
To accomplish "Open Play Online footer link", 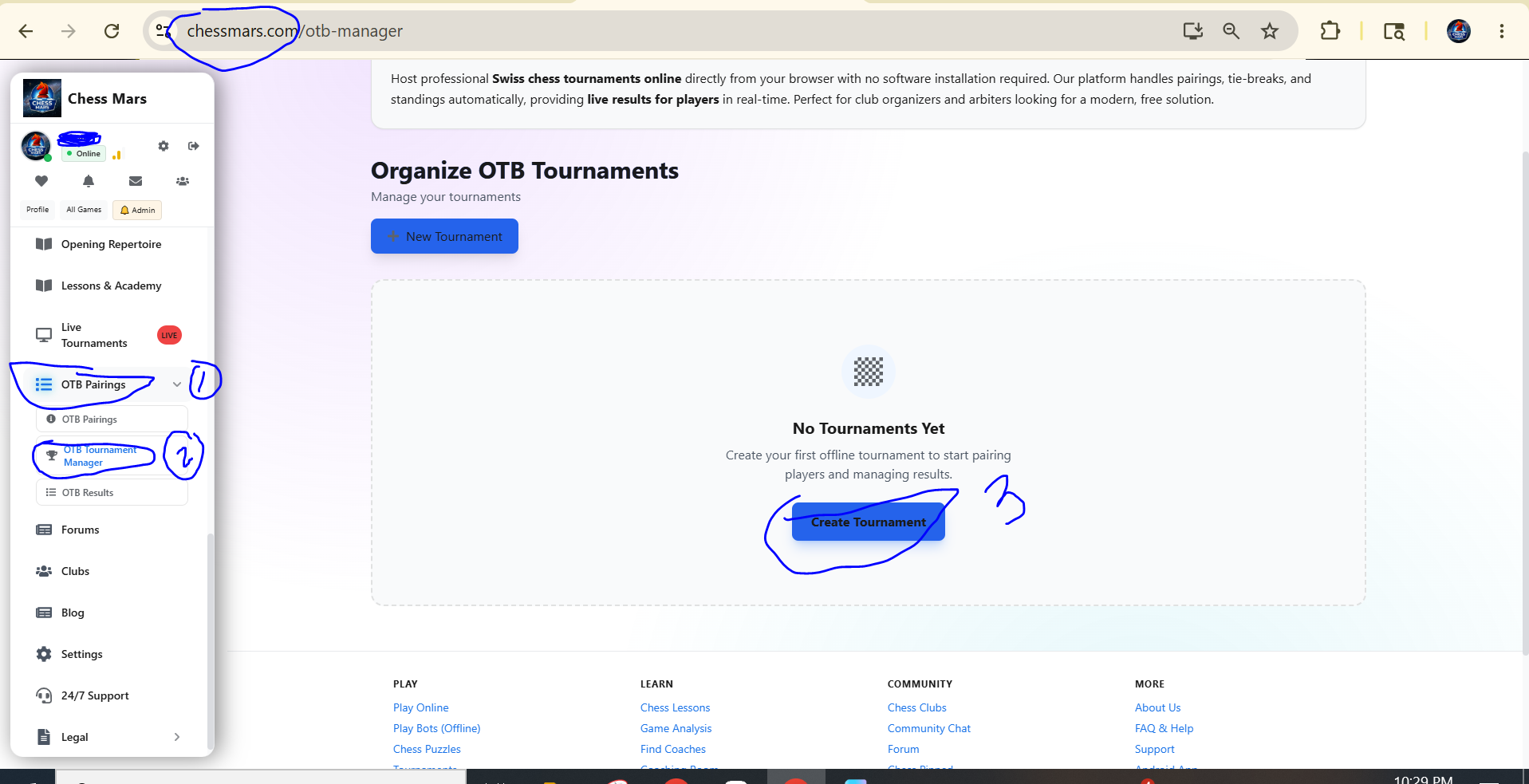I will click(420, 707).
